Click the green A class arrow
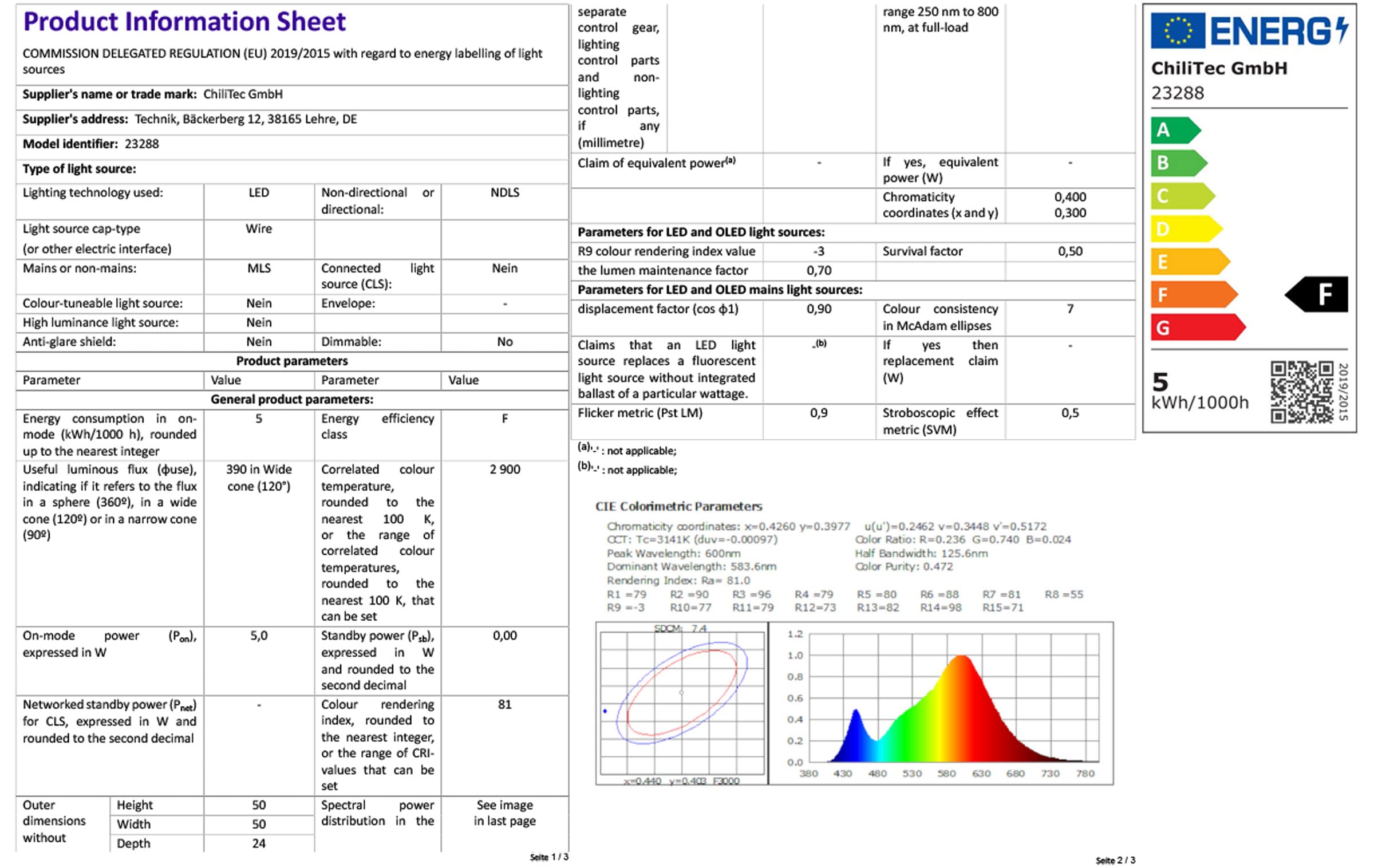The width and height of the screenshot is (1374, 868). 1173,130
